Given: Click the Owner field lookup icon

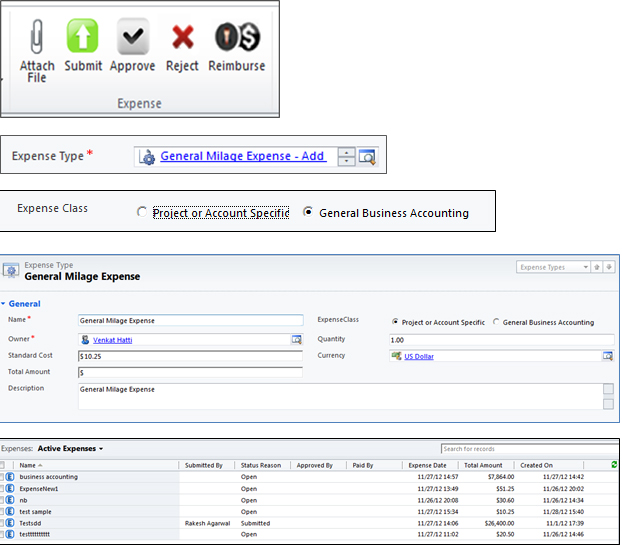Looking at the screenshot, I should [x=297, y=340].
